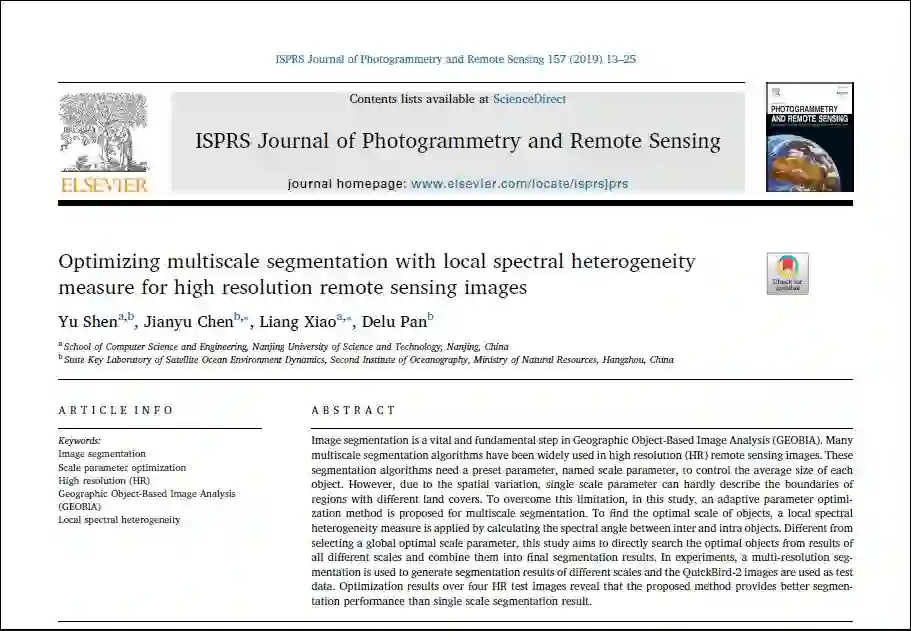Open the journal homepage URL link
This screenshot has width=911, height=631.
(x=519, y=184)
